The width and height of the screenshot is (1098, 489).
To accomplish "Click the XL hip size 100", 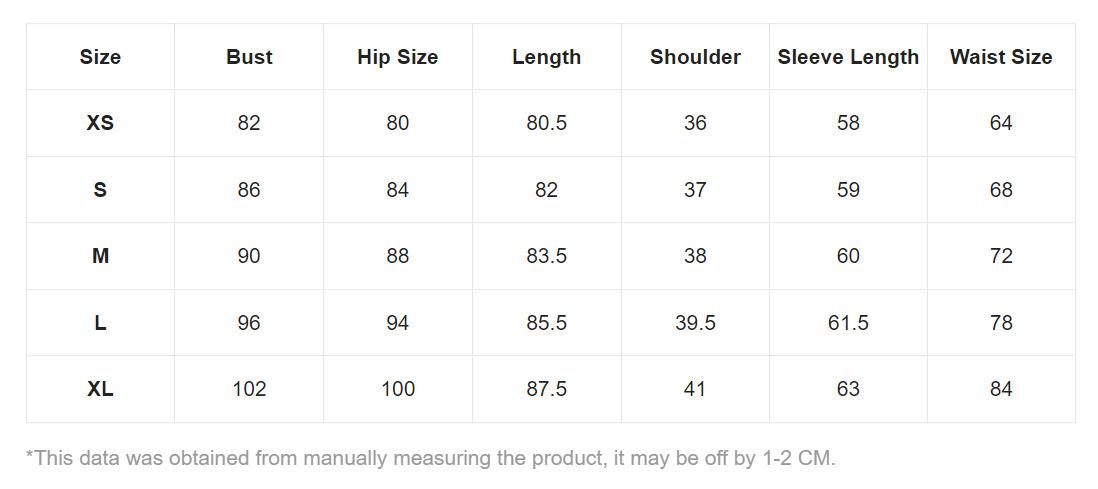I will (398, 390).
